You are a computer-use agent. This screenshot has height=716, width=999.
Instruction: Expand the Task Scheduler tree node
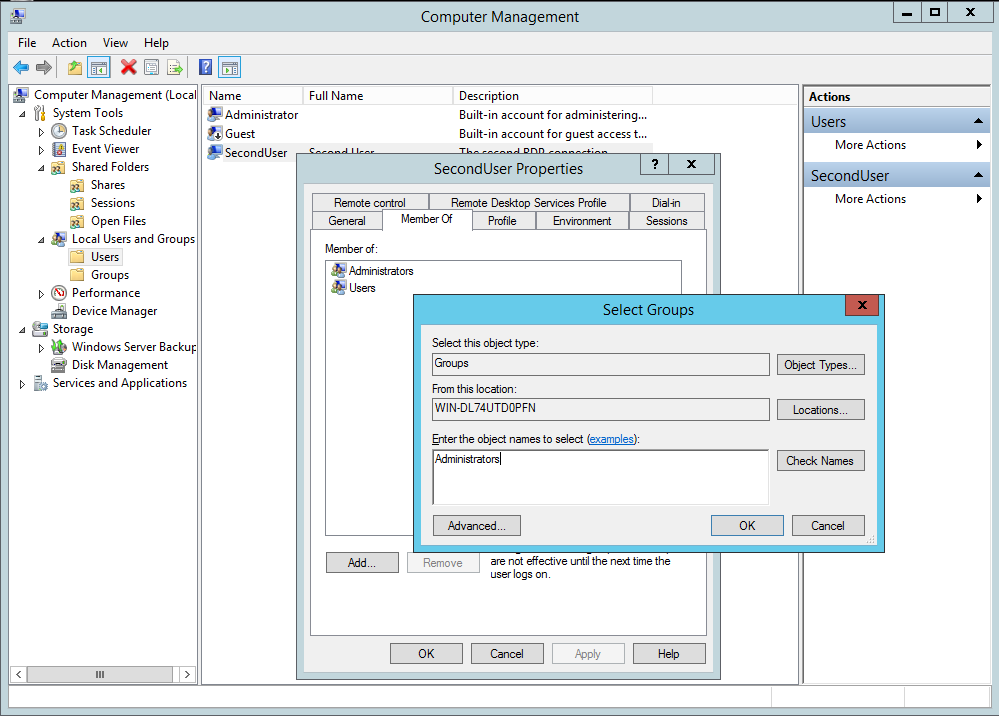41,132
